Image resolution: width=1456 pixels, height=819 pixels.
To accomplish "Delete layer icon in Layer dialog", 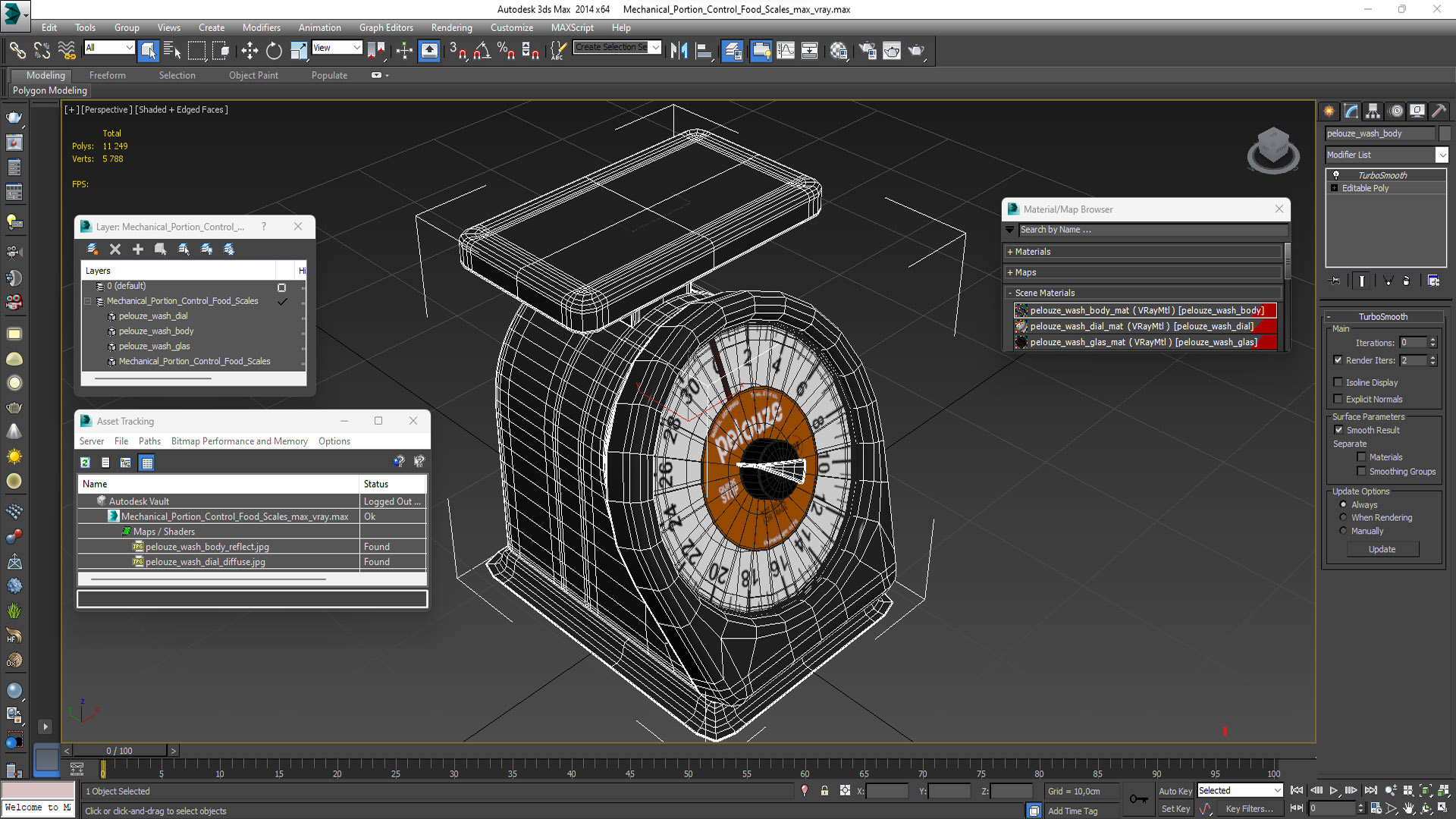I will point(115,249).
